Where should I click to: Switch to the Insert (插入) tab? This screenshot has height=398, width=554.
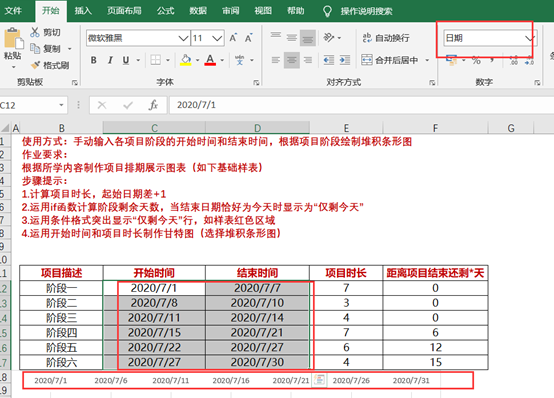[x=83, y=11]
